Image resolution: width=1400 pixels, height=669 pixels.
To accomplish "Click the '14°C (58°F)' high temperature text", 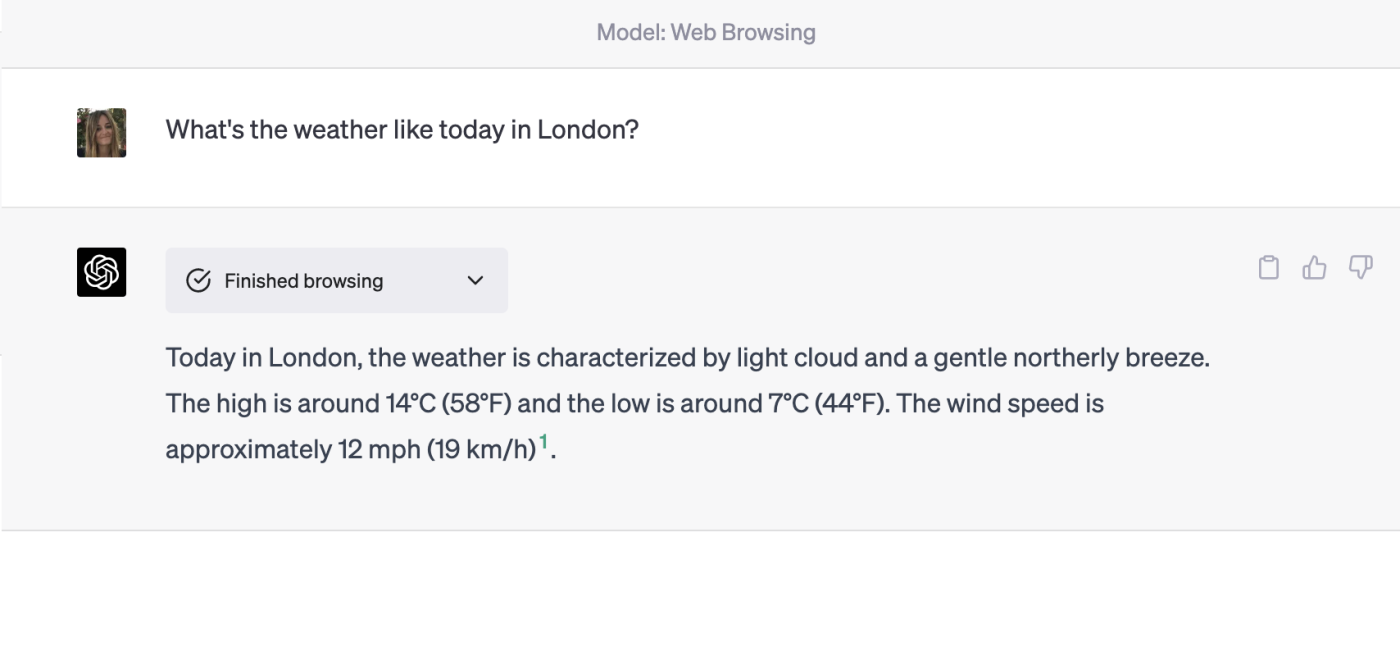I will point(449,403).
